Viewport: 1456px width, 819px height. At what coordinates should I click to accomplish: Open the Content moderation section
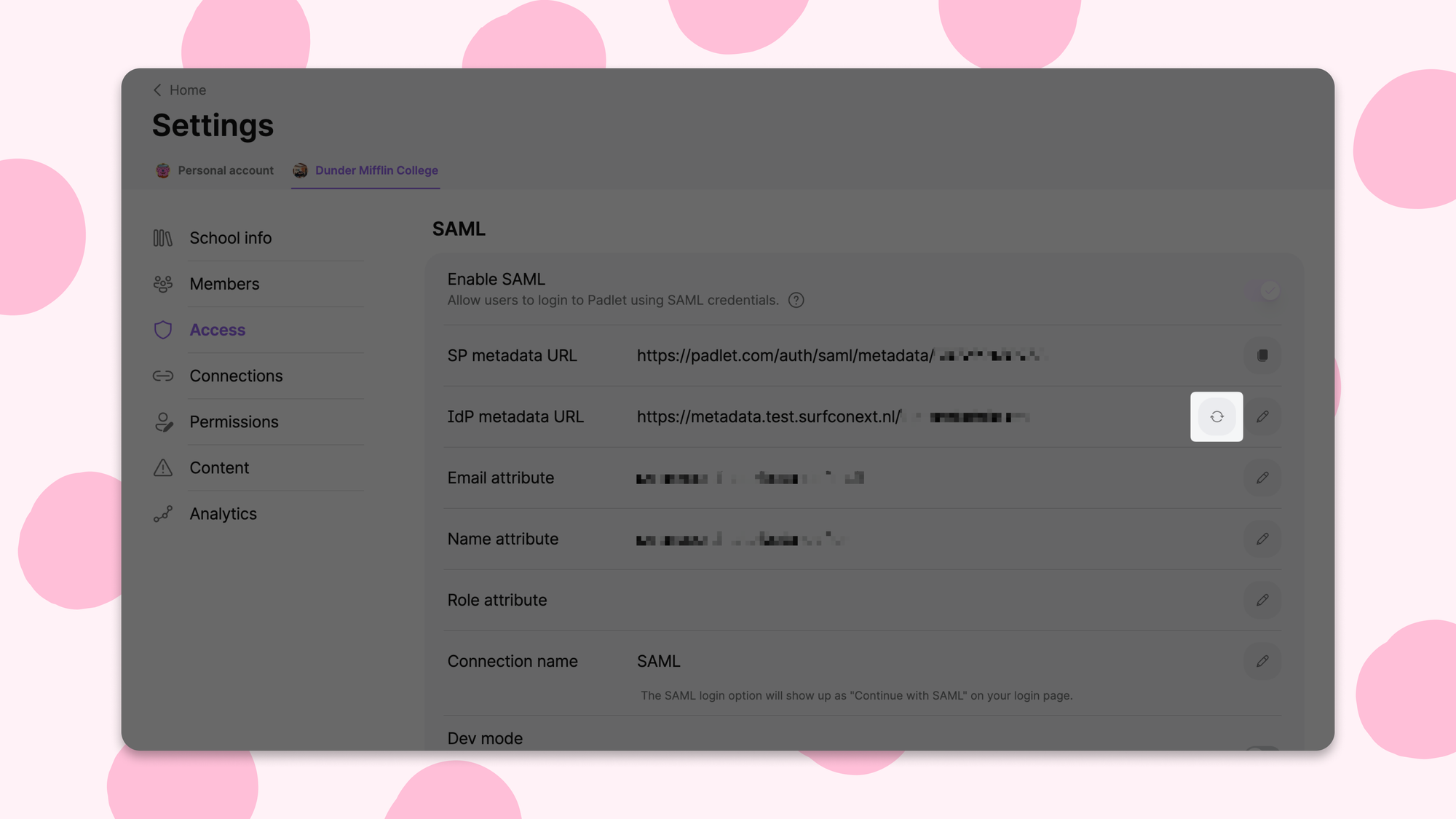(x=219, y=467)
